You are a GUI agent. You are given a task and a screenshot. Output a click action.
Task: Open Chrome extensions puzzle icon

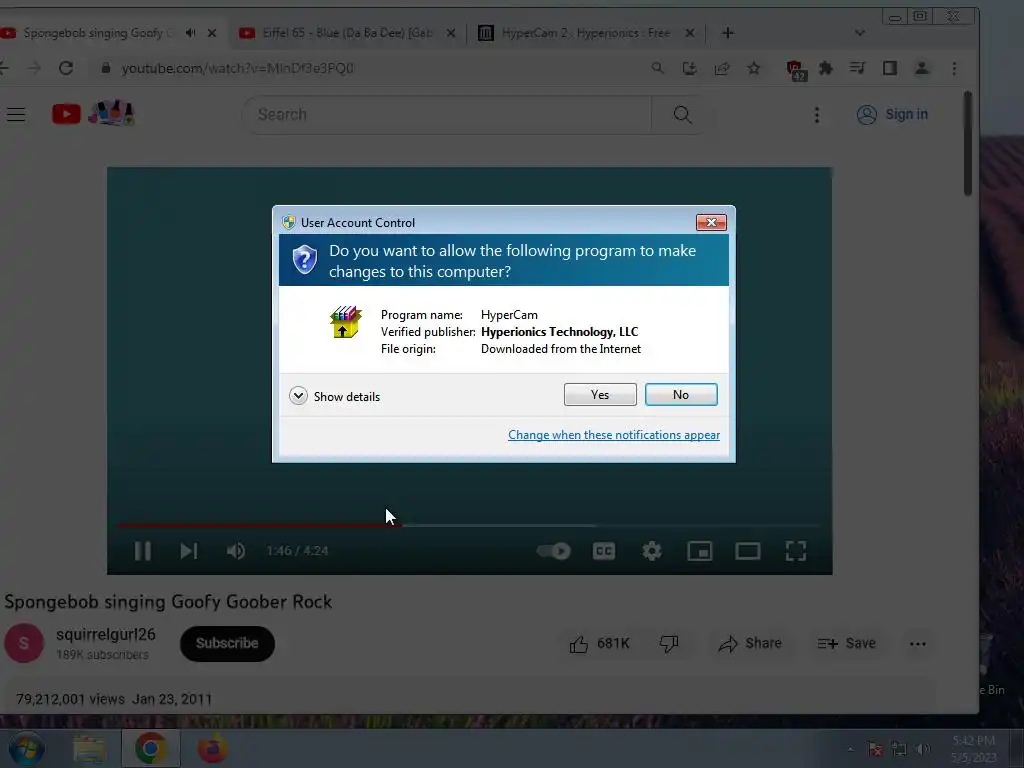point(825,68)
